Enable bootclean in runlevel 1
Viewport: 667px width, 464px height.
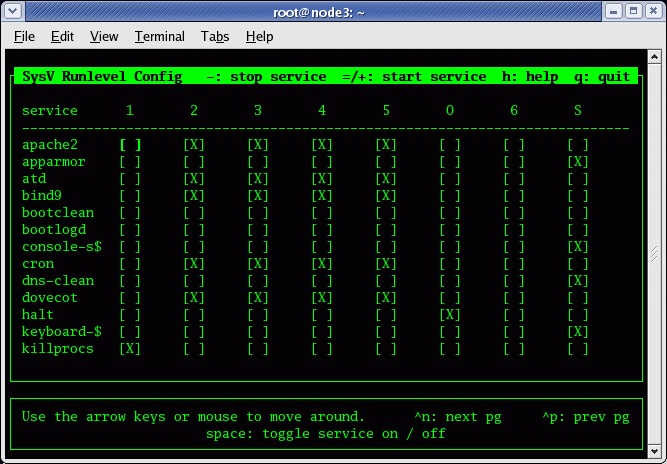pos(130,213)
